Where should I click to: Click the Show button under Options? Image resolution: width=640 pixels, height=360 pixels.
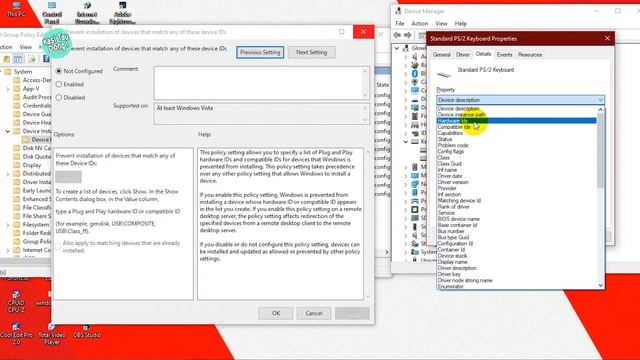69,177
